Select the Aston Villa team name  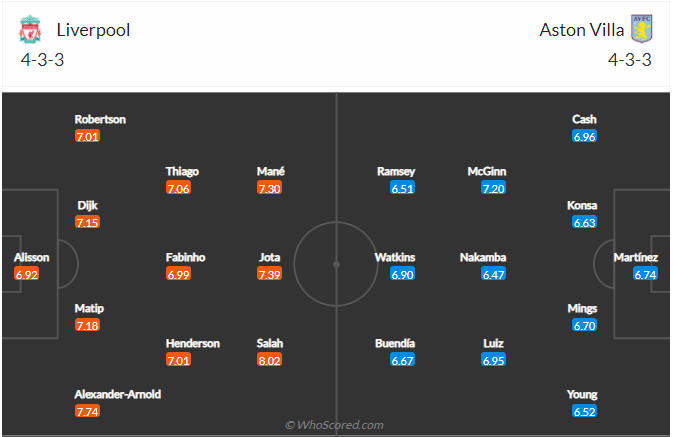click(x=580, y=30)
